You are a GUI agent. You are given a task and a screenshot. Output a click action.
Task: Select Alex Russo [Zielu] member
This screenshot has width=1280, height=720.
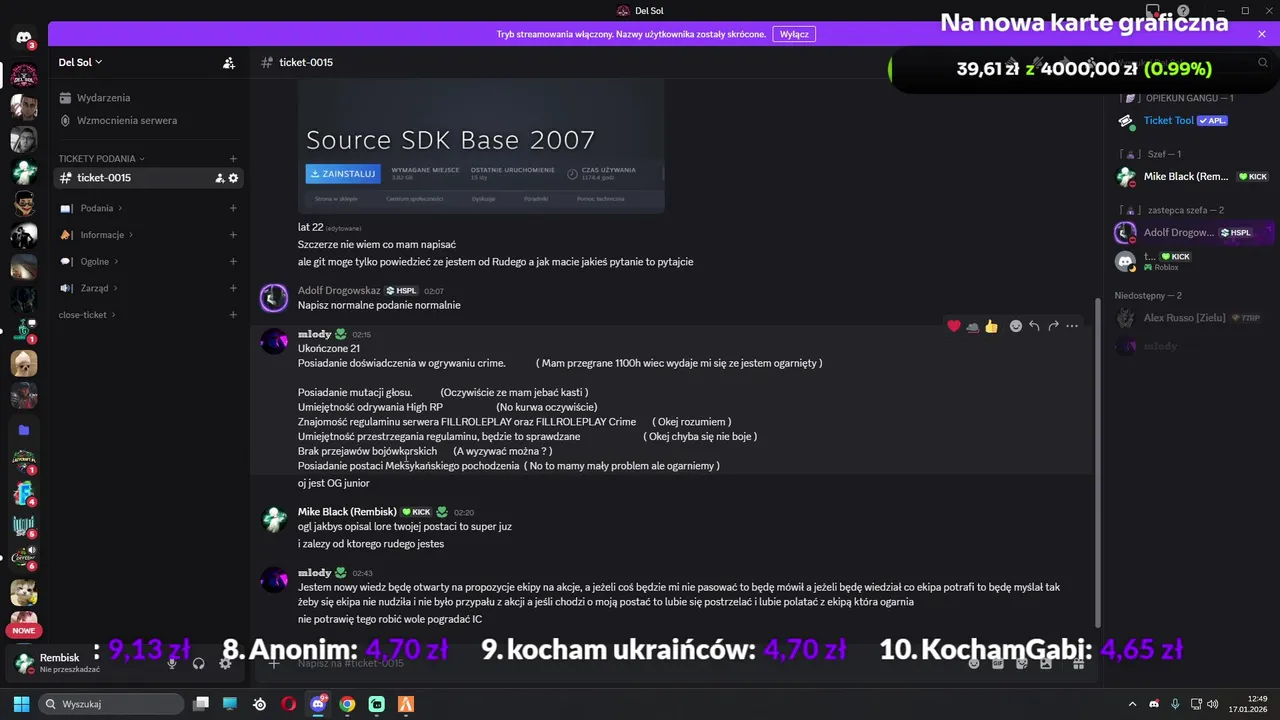1195,318
